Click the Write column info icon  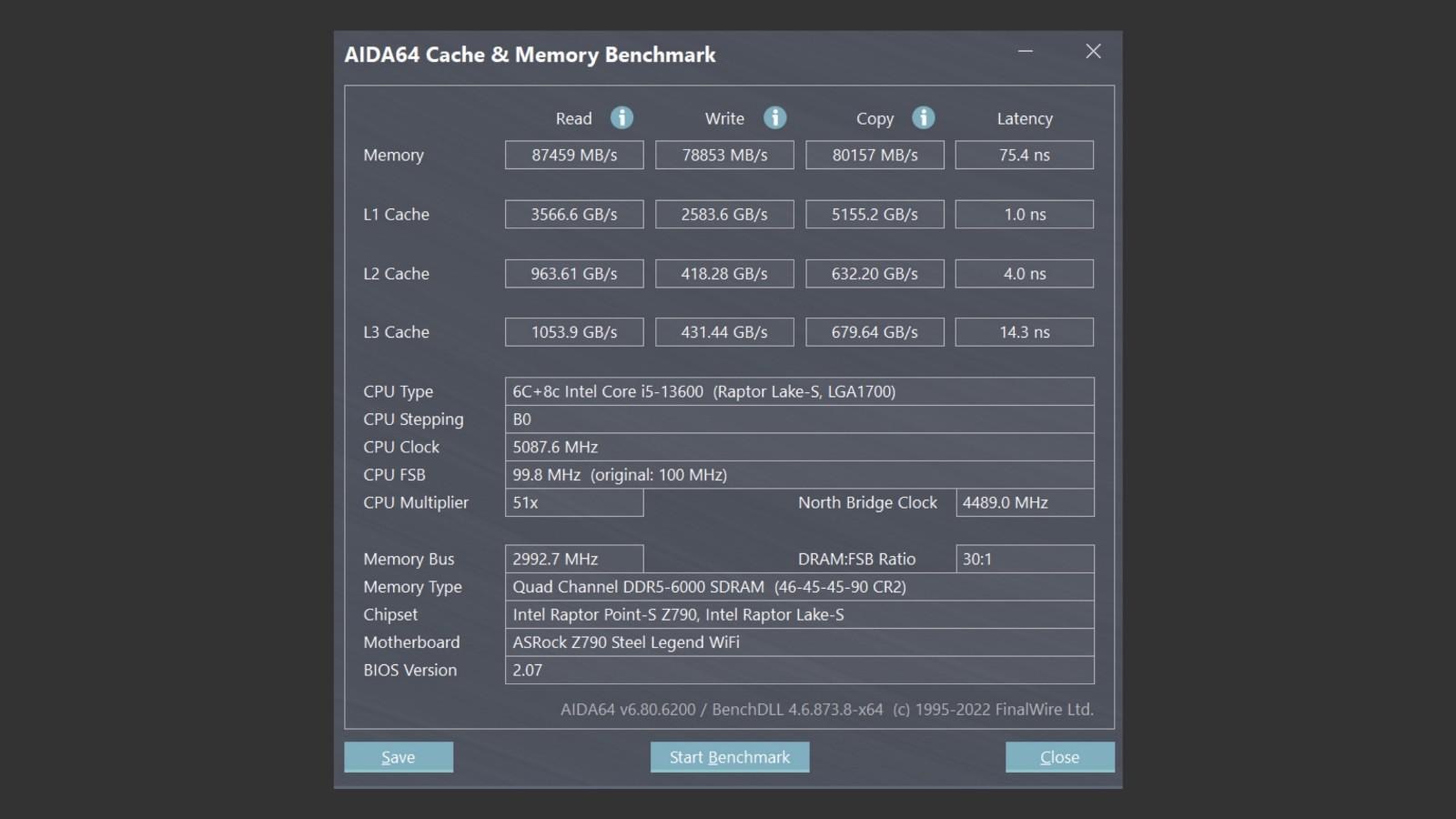pos(774,117)
